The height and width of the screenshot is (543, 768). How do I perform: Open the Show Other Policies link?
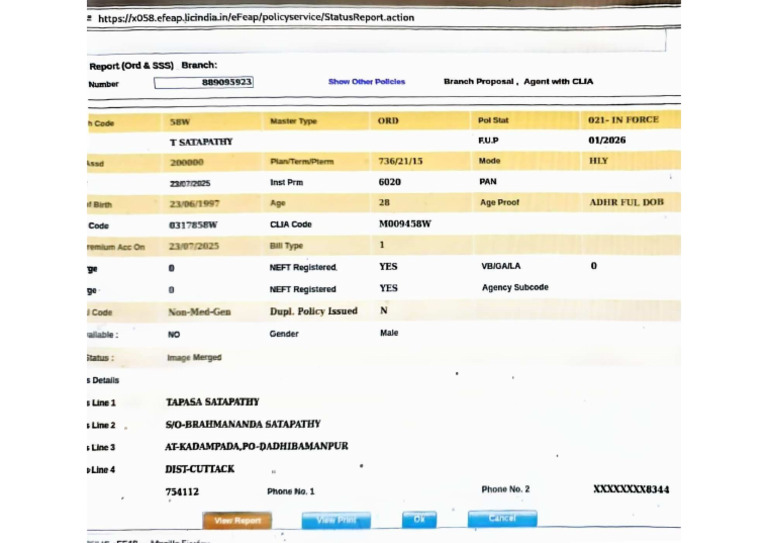tap(366, 82)
